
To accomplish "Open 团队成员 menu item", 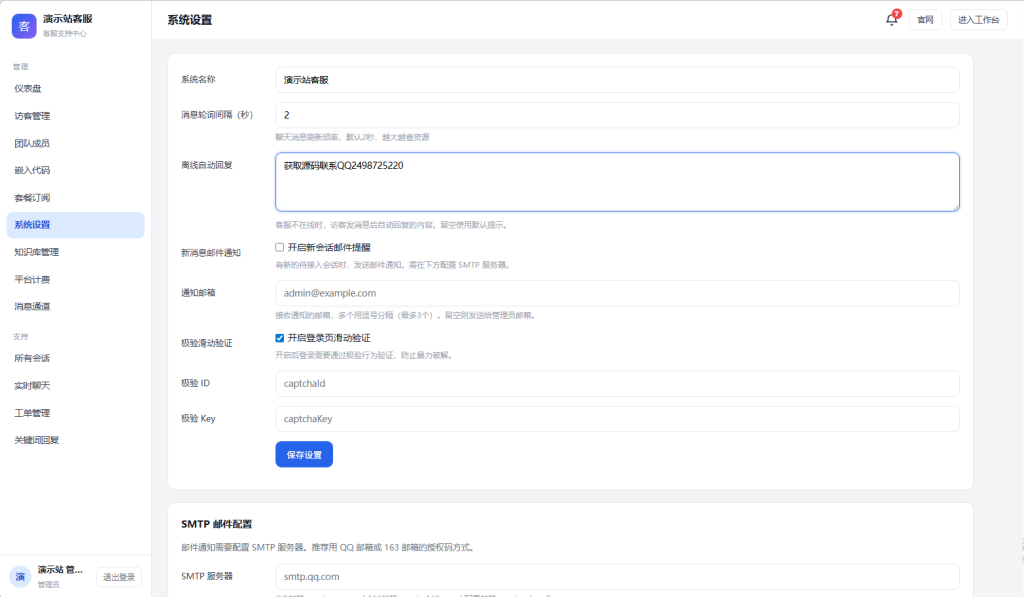I will click(75, 144).
